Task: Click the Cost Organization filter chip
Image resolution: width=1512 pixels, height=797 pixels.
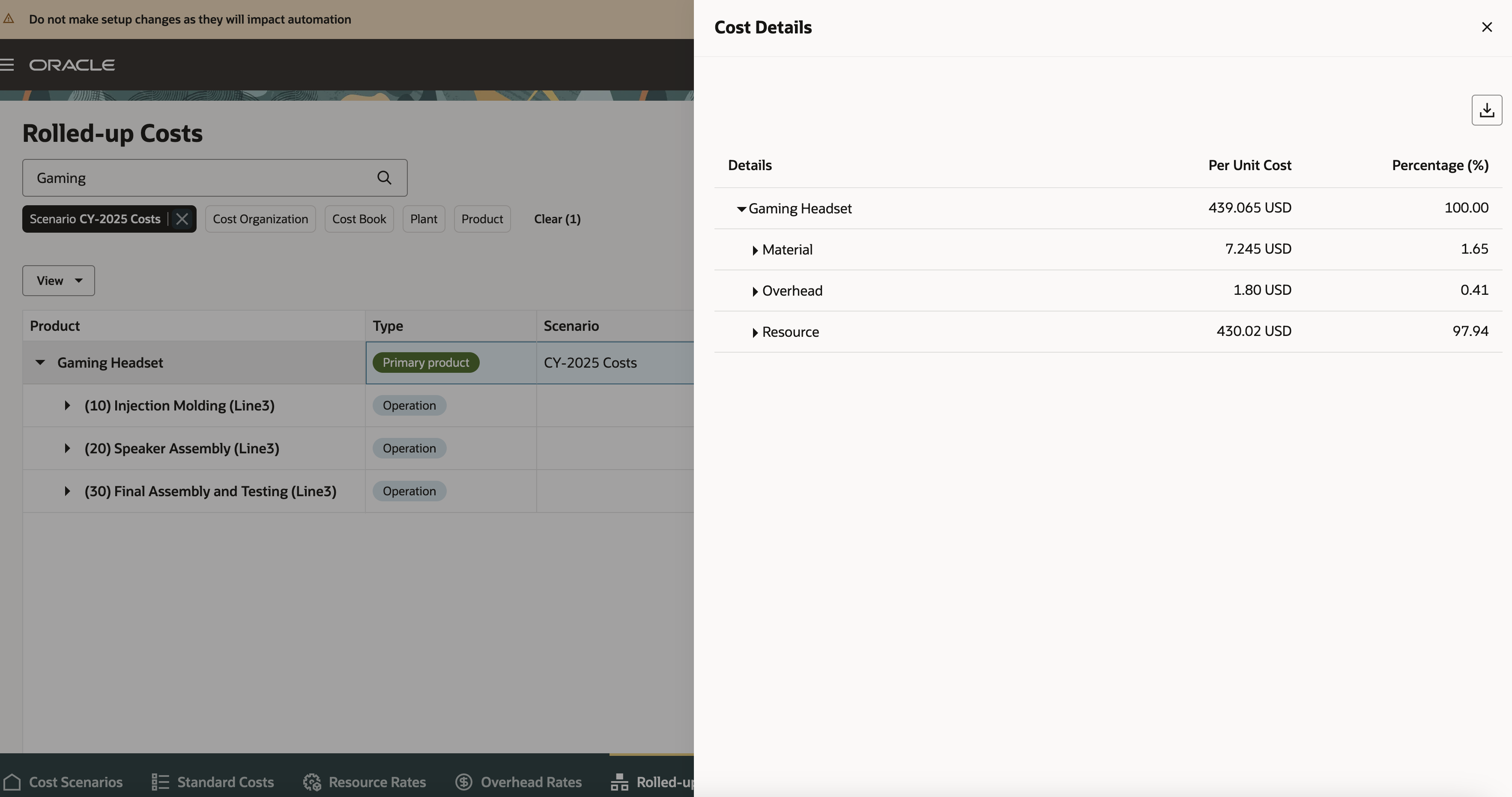Action: [x=260, y=219]
